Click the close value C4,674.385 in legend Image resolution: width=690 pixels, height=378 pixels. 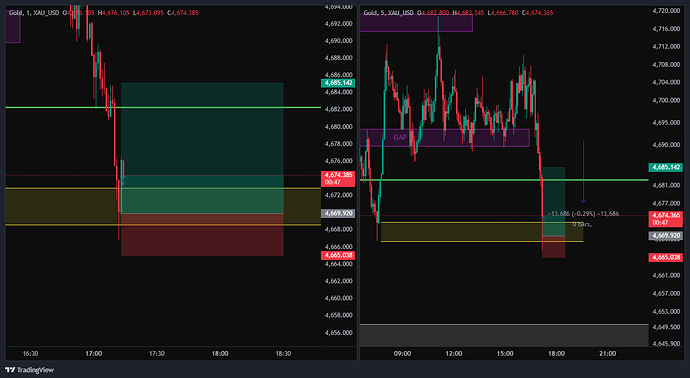tap(183, 13)
